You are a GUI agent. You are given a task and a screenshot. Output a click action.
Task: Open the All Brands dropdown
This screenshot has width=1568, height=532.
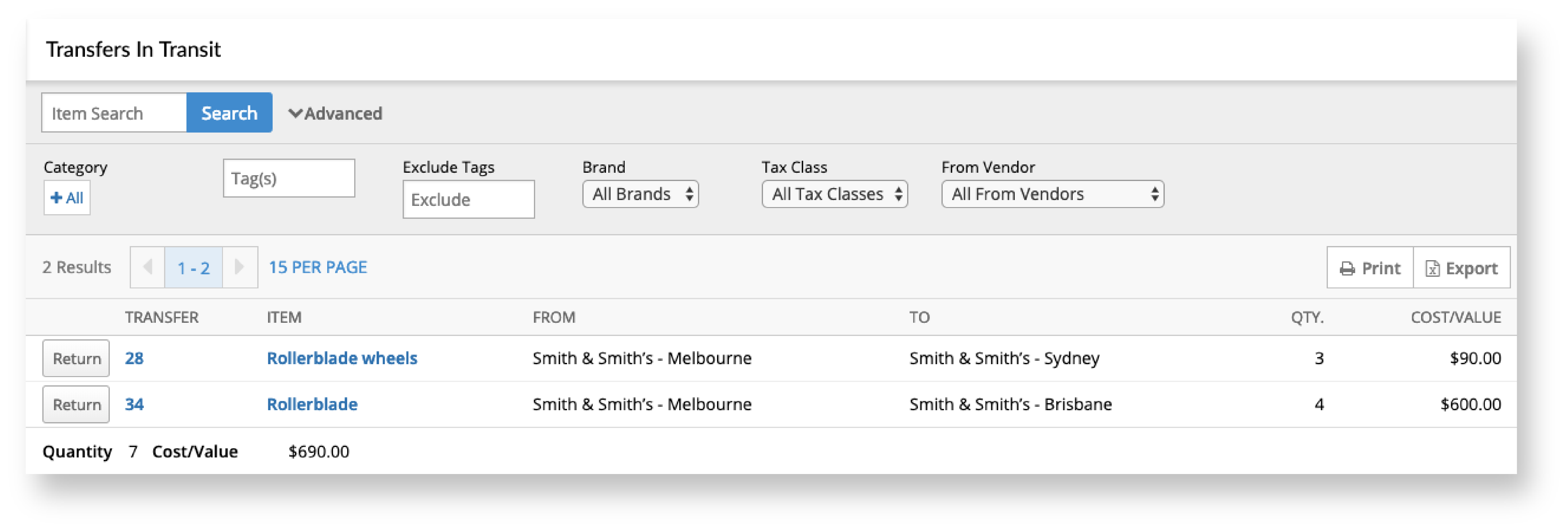tap(640, 194)
